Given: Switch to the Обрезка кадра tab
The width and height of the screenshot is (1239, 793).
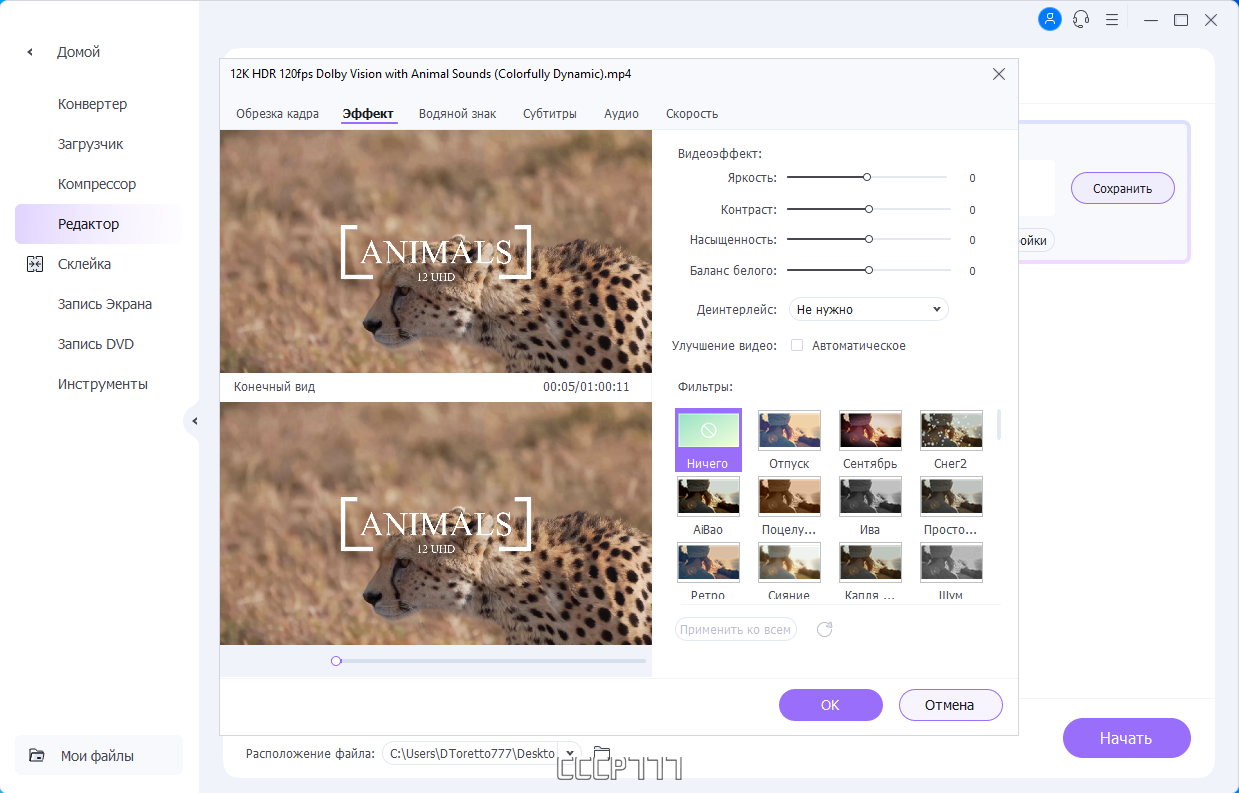Looking at the screenshot, I should point(277,114).
